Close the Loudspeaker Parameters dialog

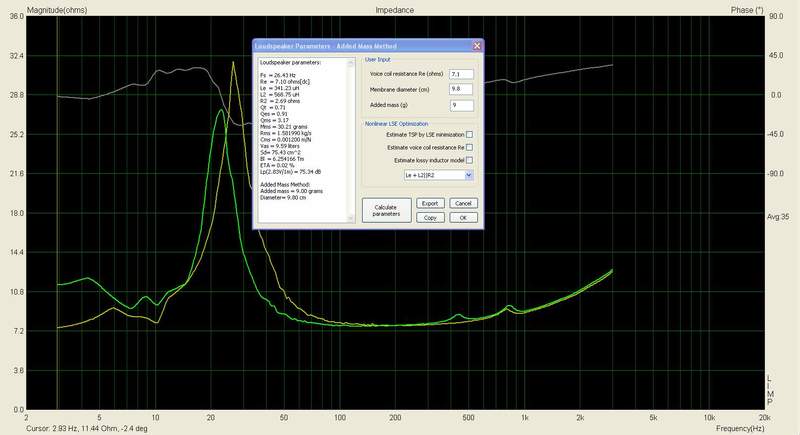pyautogui.click(x=477, y=46)
